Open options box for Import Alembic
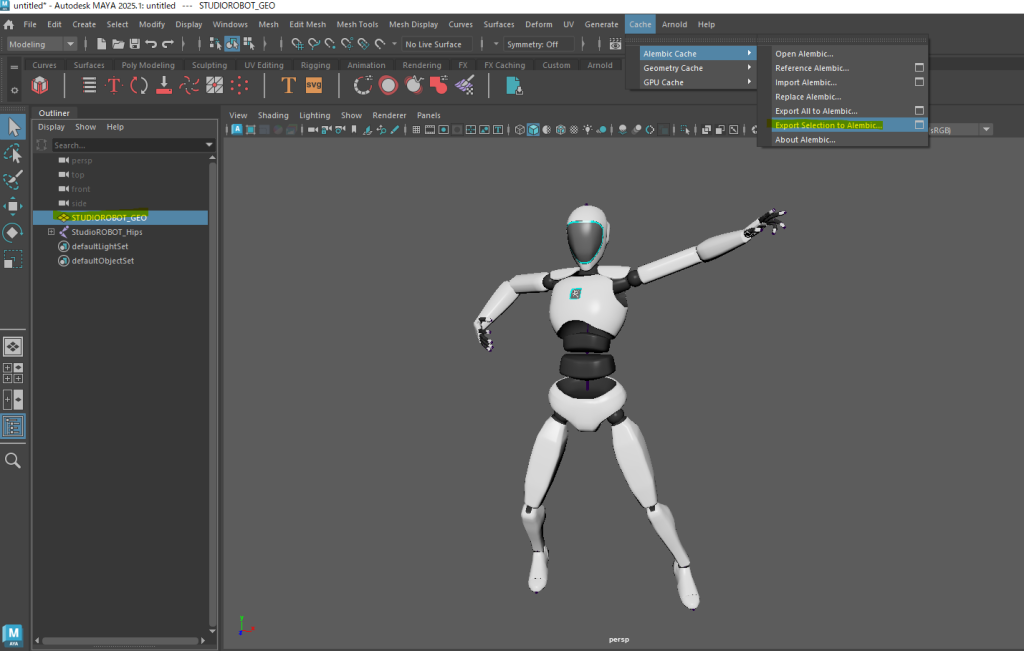1024x651 pixels. 919,82
